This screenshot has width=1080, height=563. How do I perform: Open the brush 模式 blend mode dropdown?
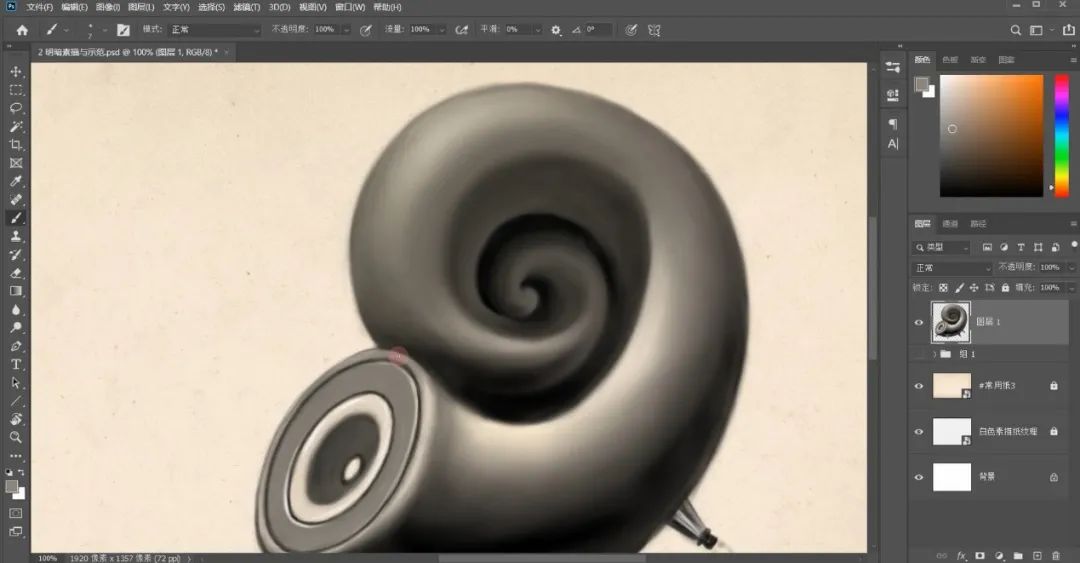coord(215,30)
